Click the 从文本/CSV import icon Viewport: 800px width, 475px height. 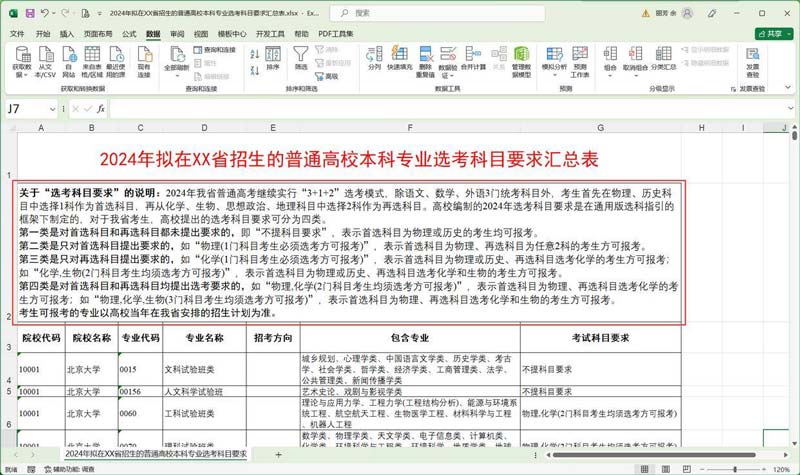[x=45, y=54]
